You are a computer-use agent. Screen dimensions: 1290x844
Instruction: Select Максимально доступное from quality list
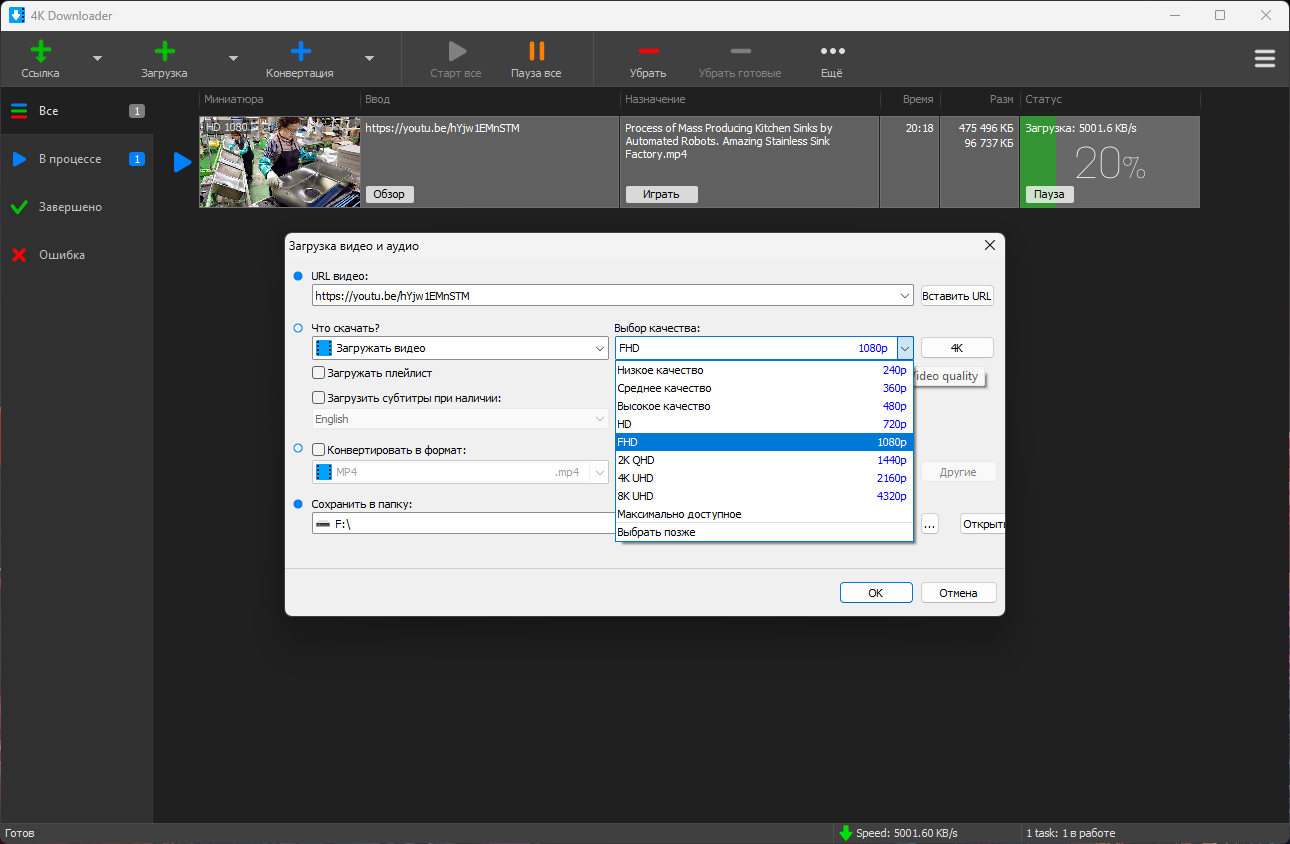coord(764,514)
